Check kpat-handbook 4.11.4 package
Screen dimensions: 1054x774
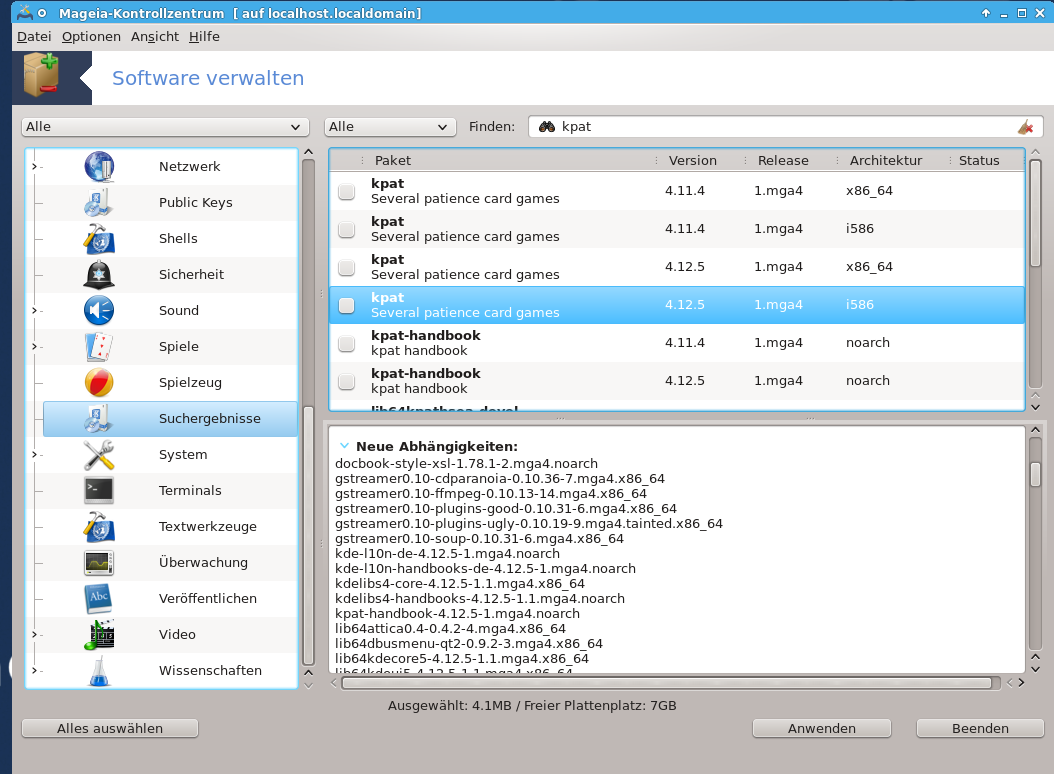(x=346, y=344)
